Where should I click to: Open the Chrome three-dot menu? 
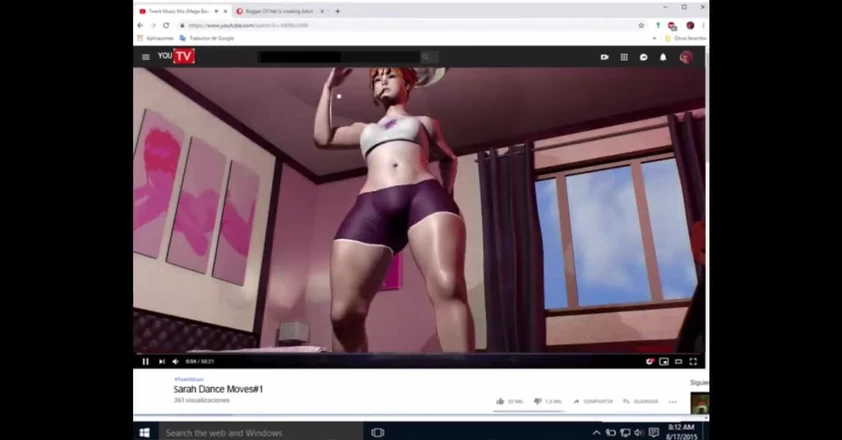[703, 25]
